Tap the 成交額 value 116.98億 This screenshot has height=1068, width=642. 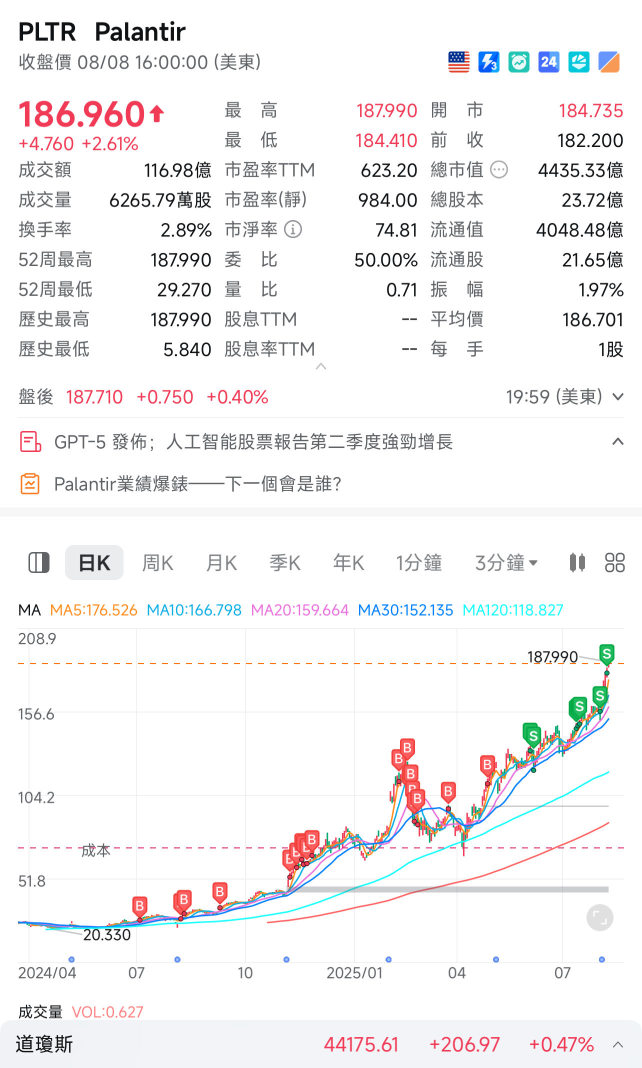click(x=178, y=170)
